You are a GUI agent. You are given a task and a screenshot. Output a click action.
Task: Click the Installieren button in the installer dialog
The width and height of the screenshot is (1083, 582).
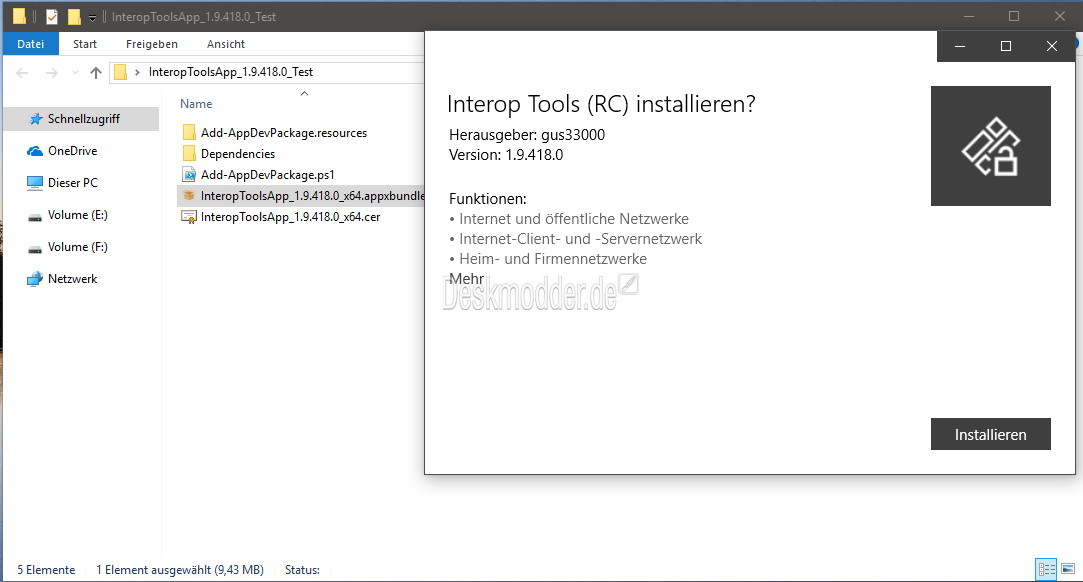point(990,434)
